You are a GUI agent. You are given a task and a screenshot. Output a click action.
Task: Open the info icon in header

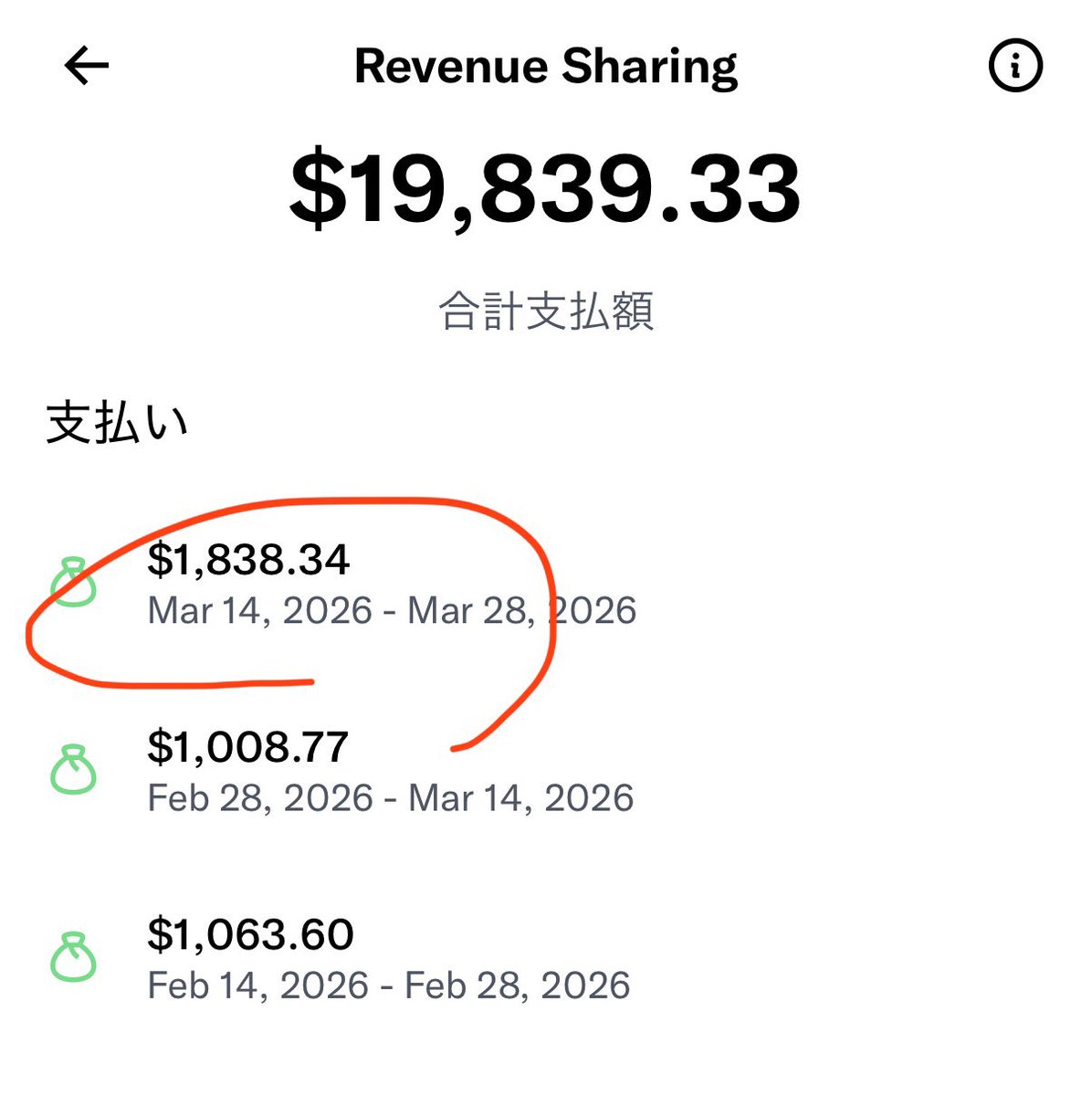click(1015, 66)
